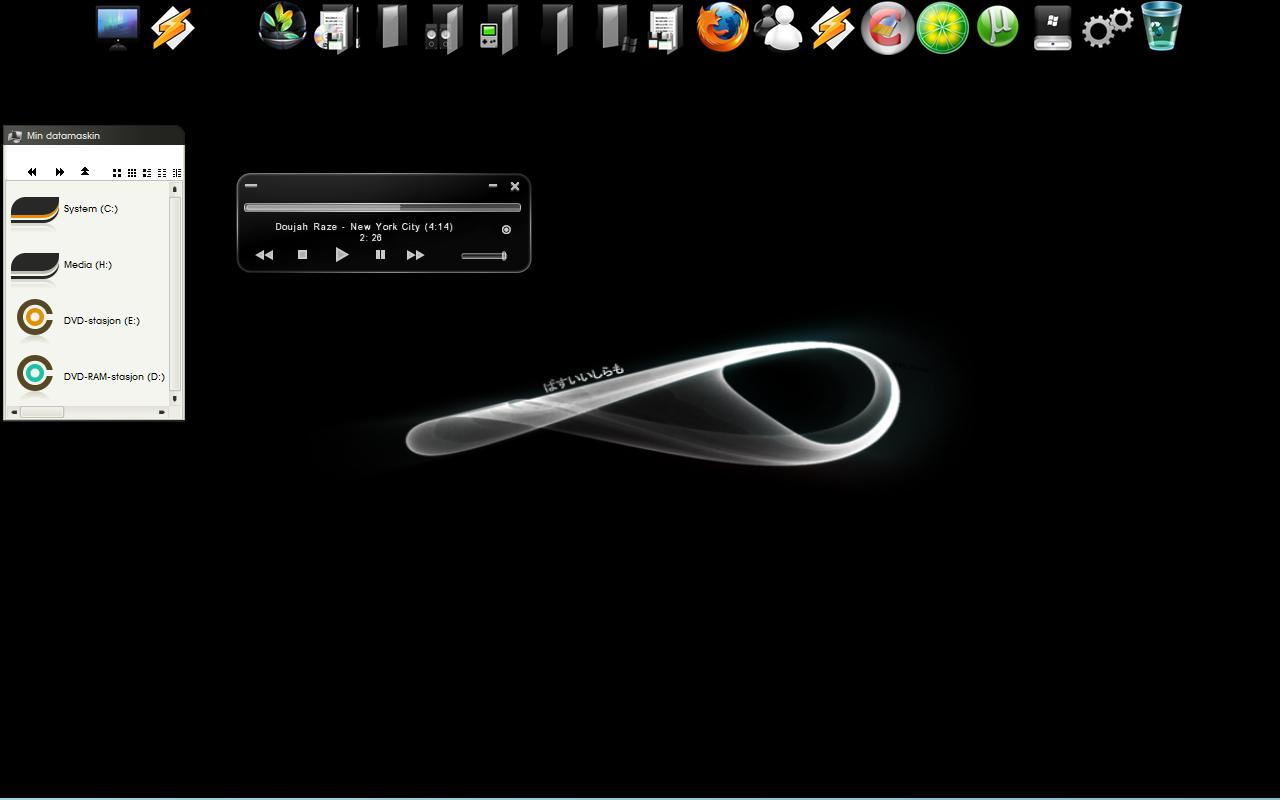Go up one folder level in Min datamaskin
The image size is (1280, 800).
[x=85, y=172]
